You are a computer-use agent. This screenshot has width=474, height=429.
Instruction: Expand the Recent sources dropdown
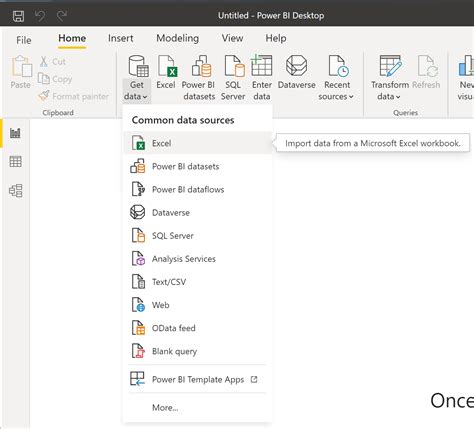pos(336,78)
